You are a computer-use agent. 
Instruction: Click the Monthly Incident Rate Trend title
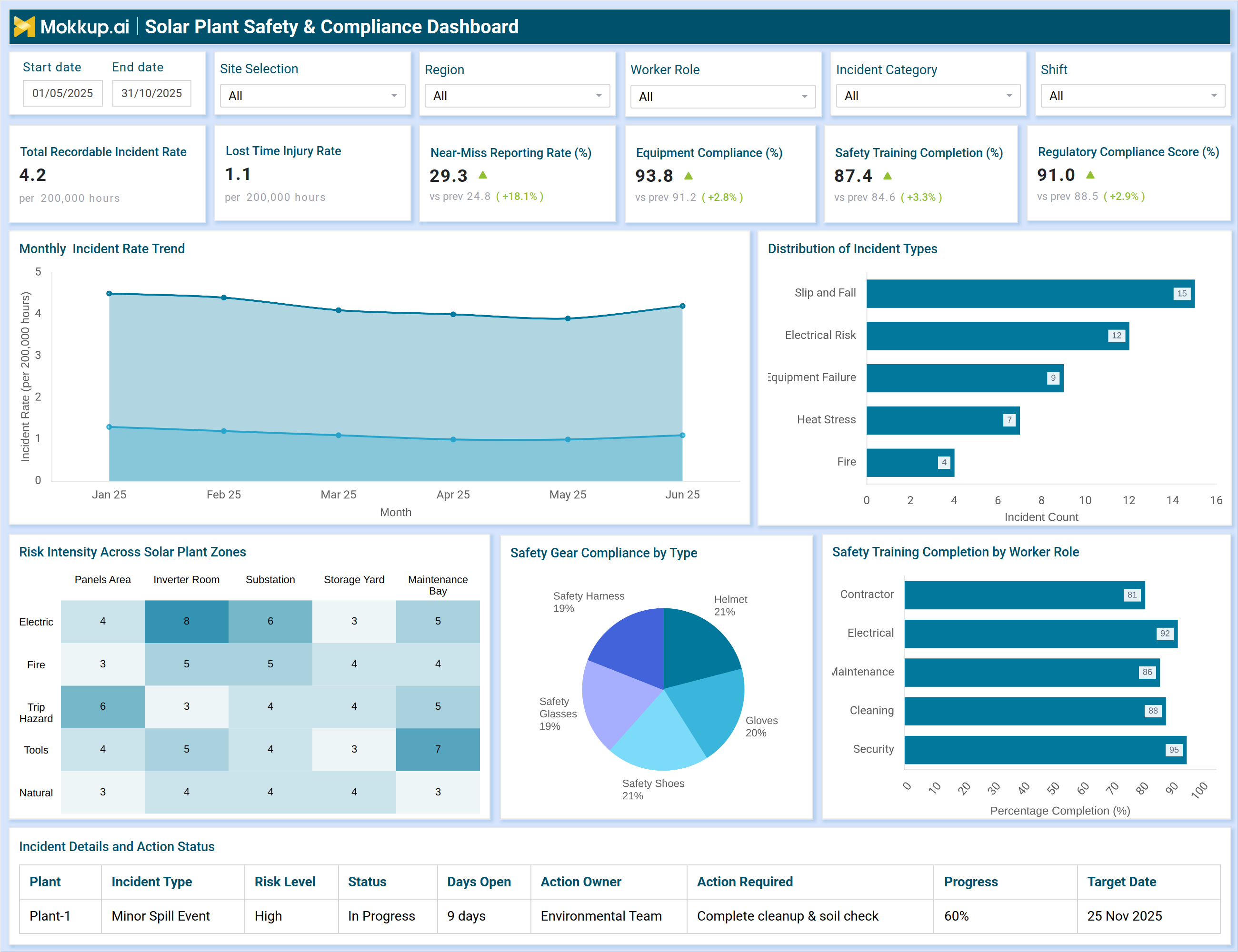coord(102,249)
